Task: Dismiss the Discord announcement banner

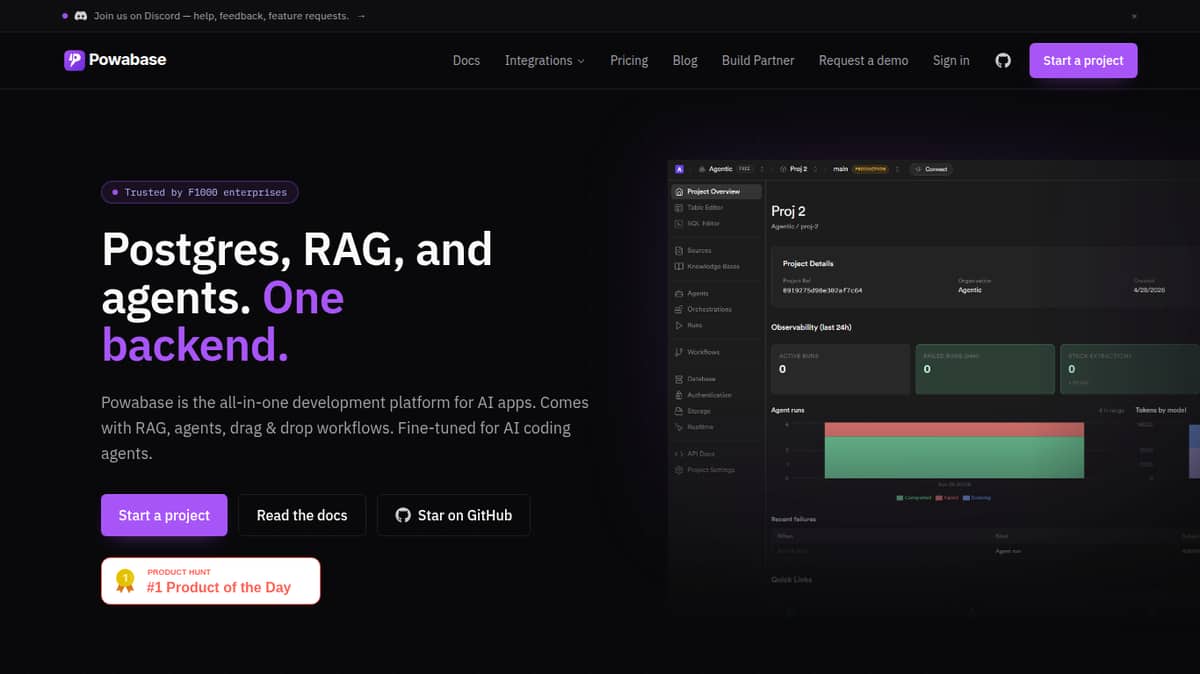Action: (1134, 16)
